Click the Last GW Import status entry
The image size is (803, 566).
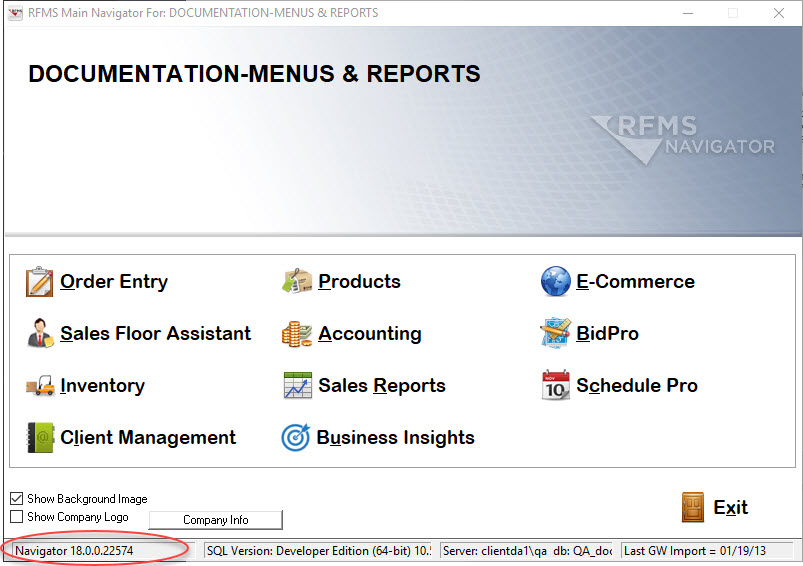click(x=707, y=551)
